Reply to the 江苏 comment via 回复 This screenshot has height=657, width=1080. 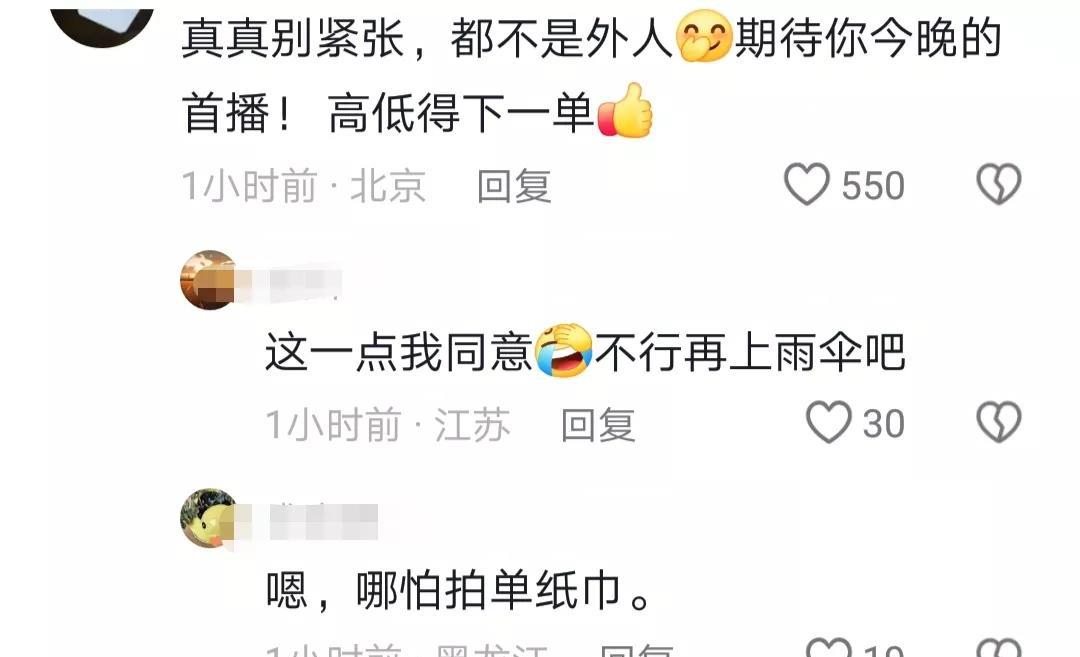598,424
